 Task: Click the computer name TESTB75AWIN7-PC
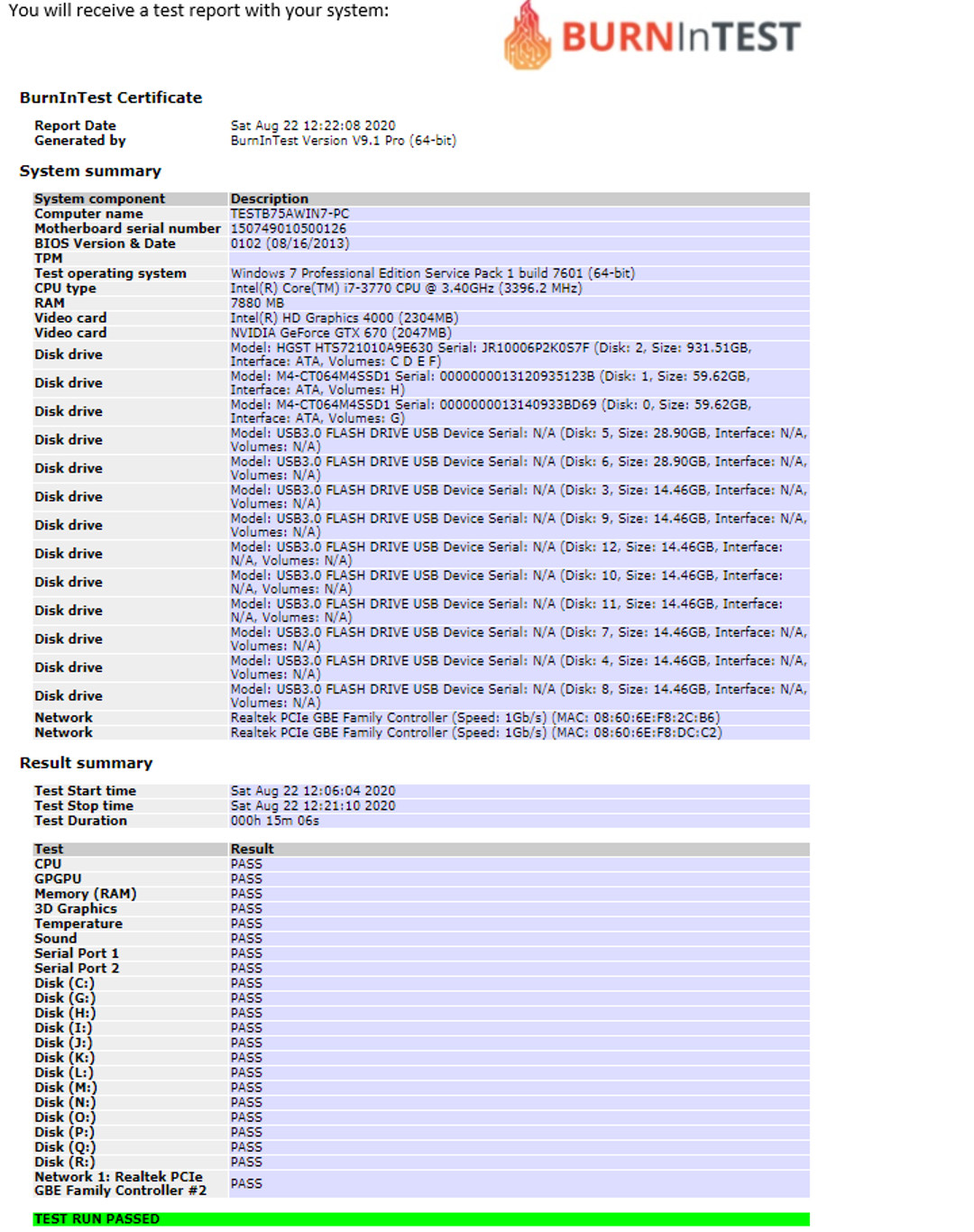[x=289, y=214]
